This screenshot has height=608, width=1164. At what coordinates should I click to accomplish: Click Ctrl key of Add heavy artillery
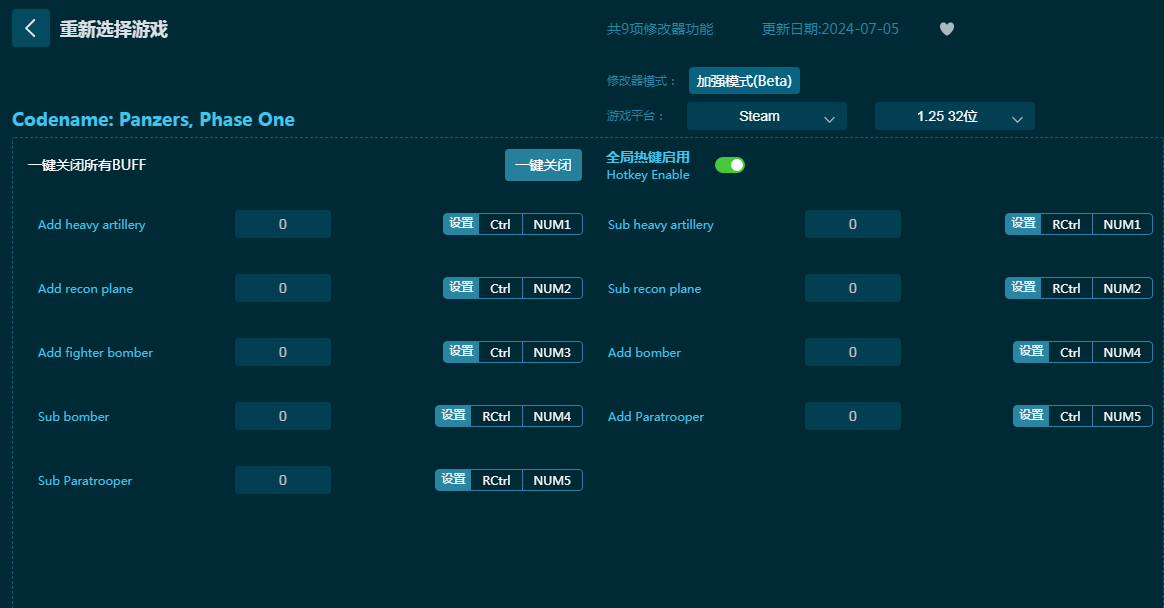click(500, 224)
